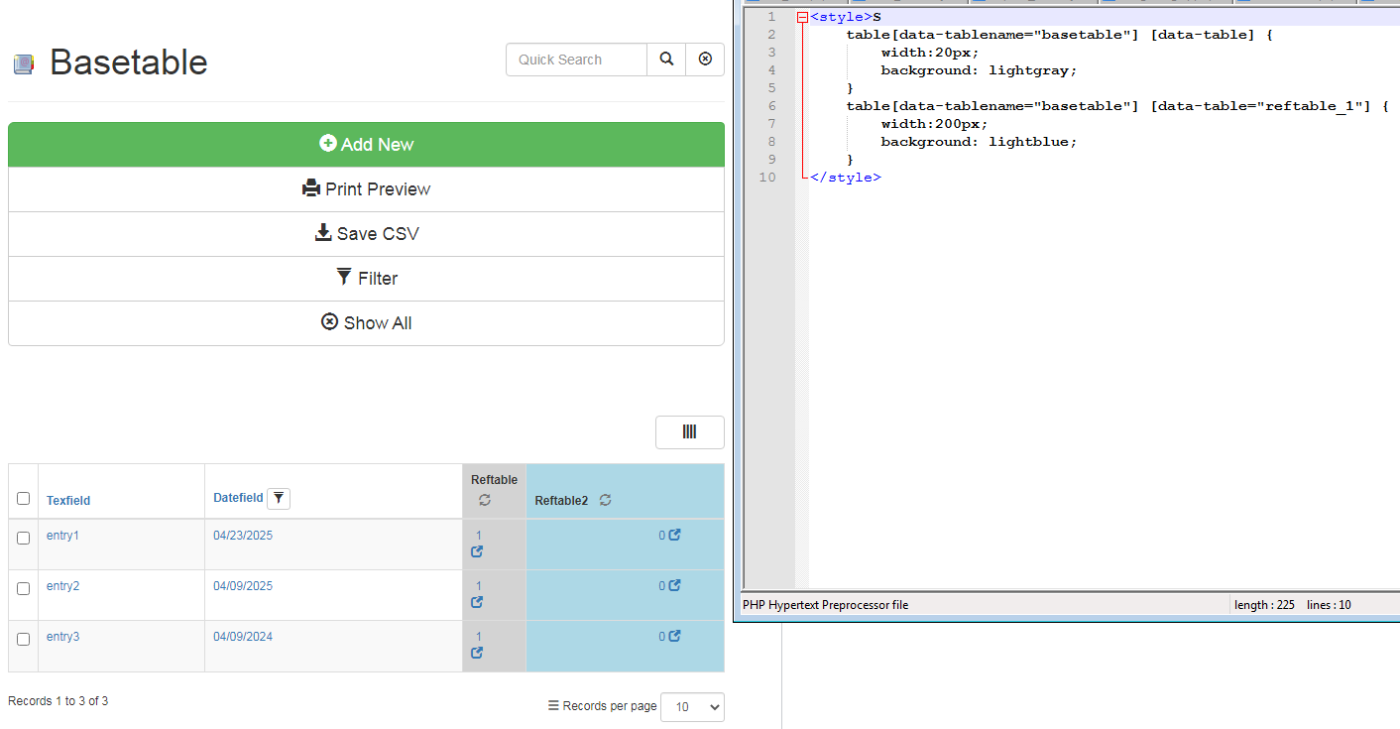Open the entry1 record link
This screenshot has height=729, width=1400.
[x=62, y=536]
